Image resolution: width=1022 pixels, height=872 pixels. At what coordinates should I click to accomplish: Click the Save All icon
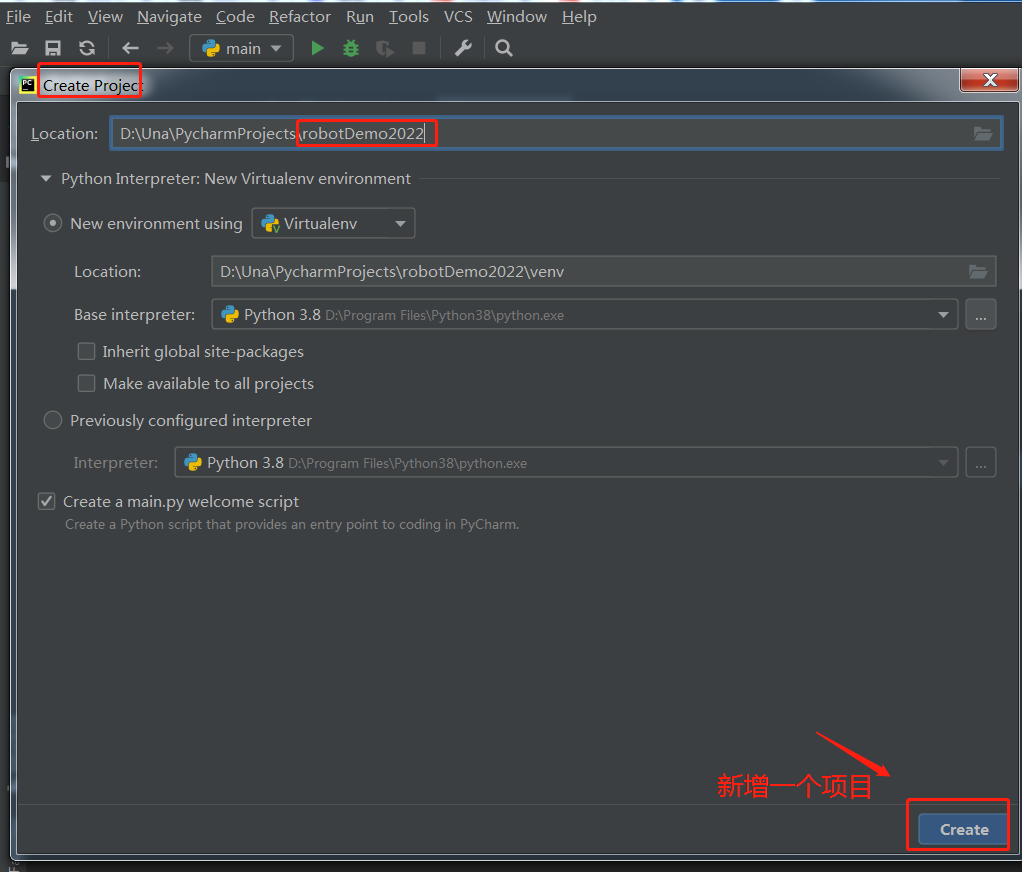coord(53,47)
